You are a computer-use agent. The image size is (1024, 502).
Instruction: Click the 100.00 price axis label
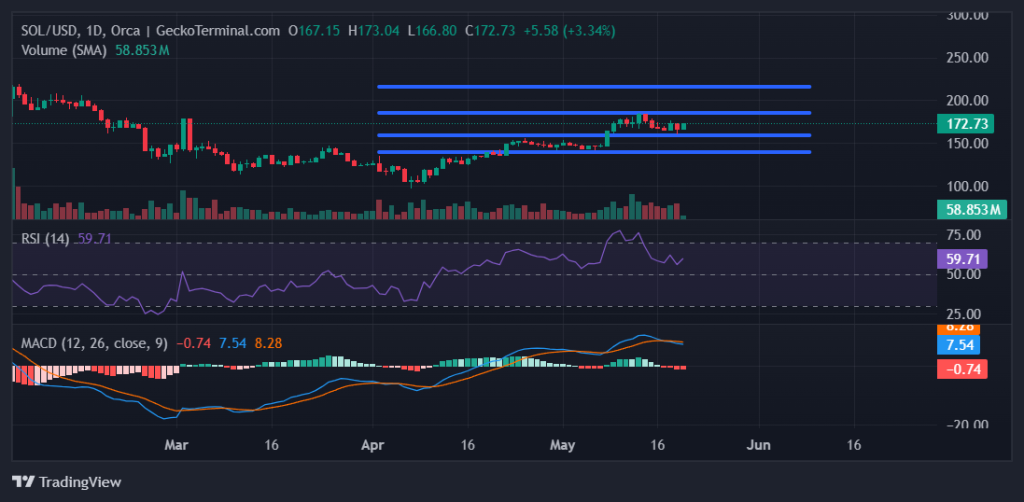tap(968, 186)
